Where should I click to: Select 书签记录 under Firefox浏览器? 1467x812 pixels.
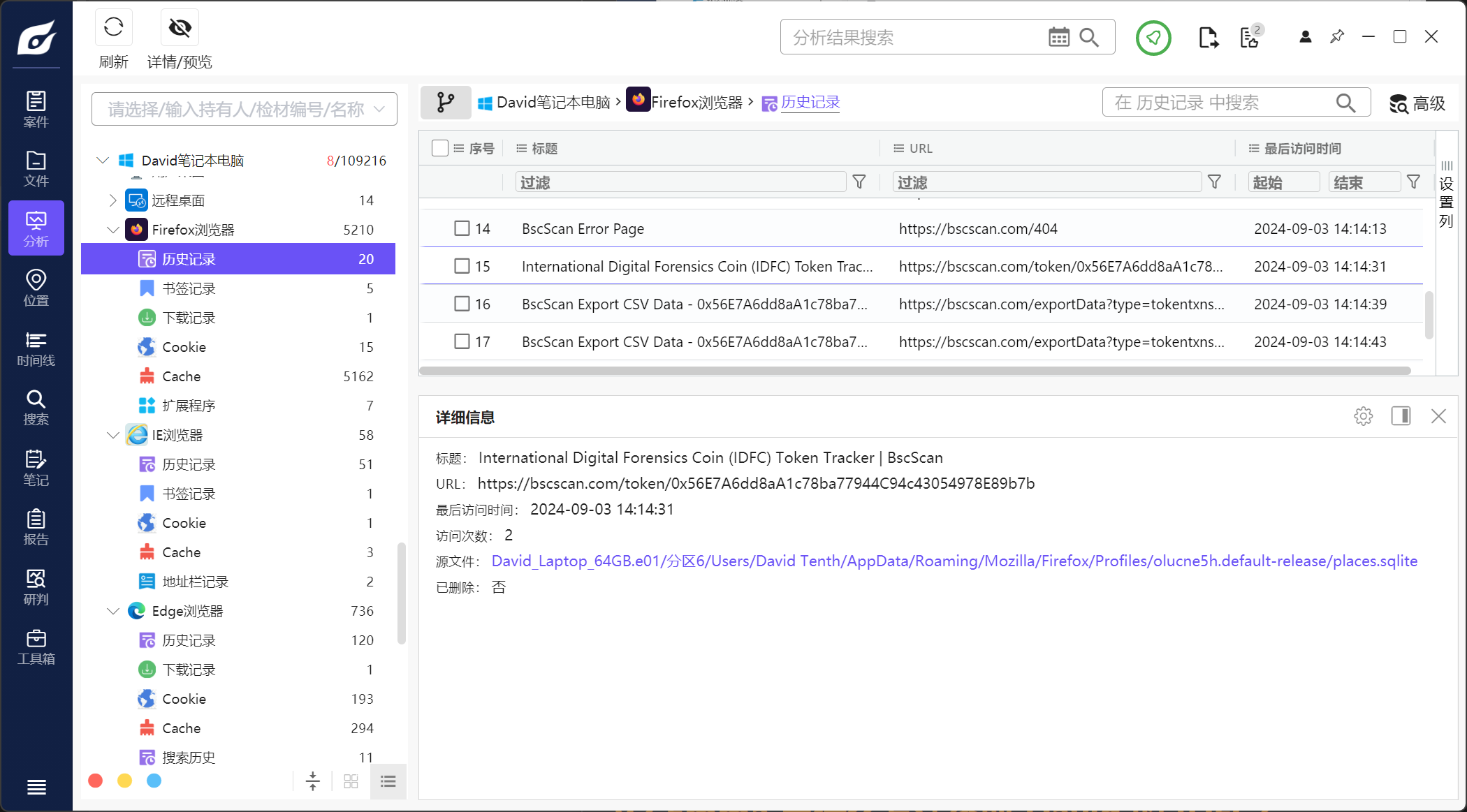coord(189,288)
